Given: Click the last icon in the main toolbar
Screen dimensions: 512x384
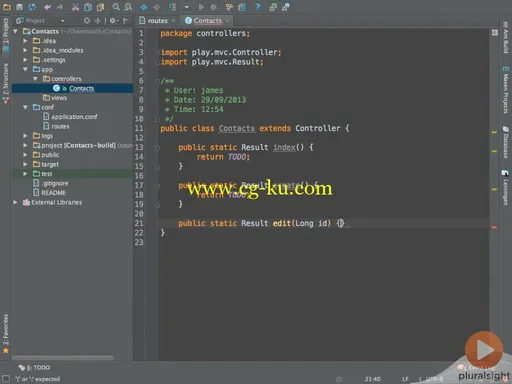Looking at the screenshot, I should 286,7.
